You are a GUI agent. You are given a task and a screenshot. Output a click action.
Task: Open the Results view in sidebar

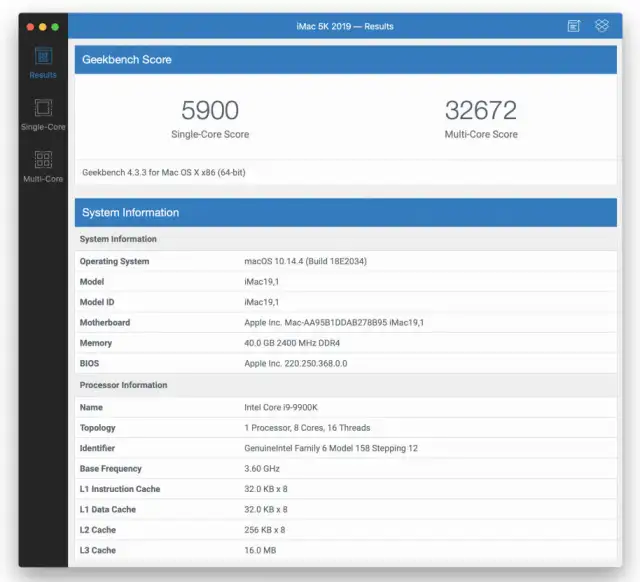(x=43, y=61)
